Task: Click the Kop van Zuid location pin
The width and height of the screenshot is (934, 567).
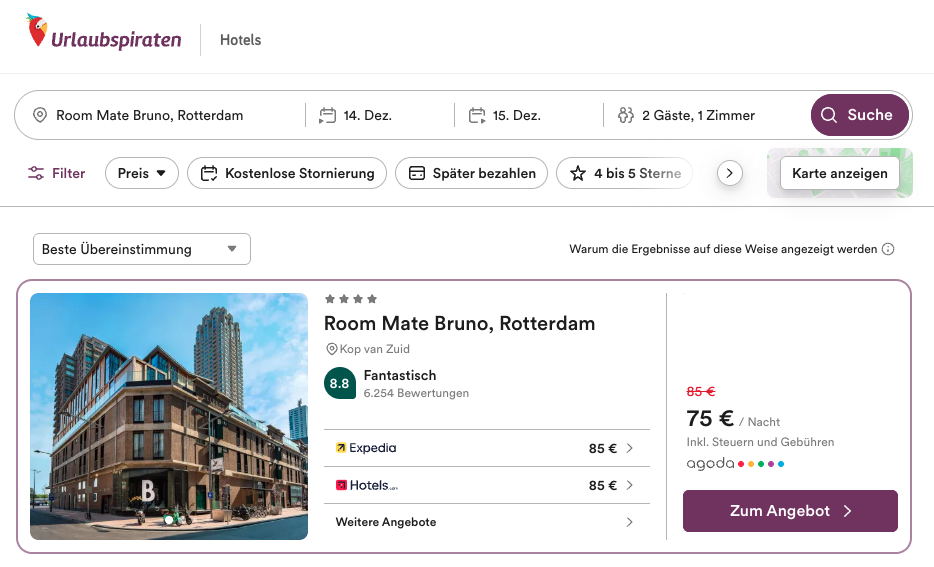Action: [332, 349]
